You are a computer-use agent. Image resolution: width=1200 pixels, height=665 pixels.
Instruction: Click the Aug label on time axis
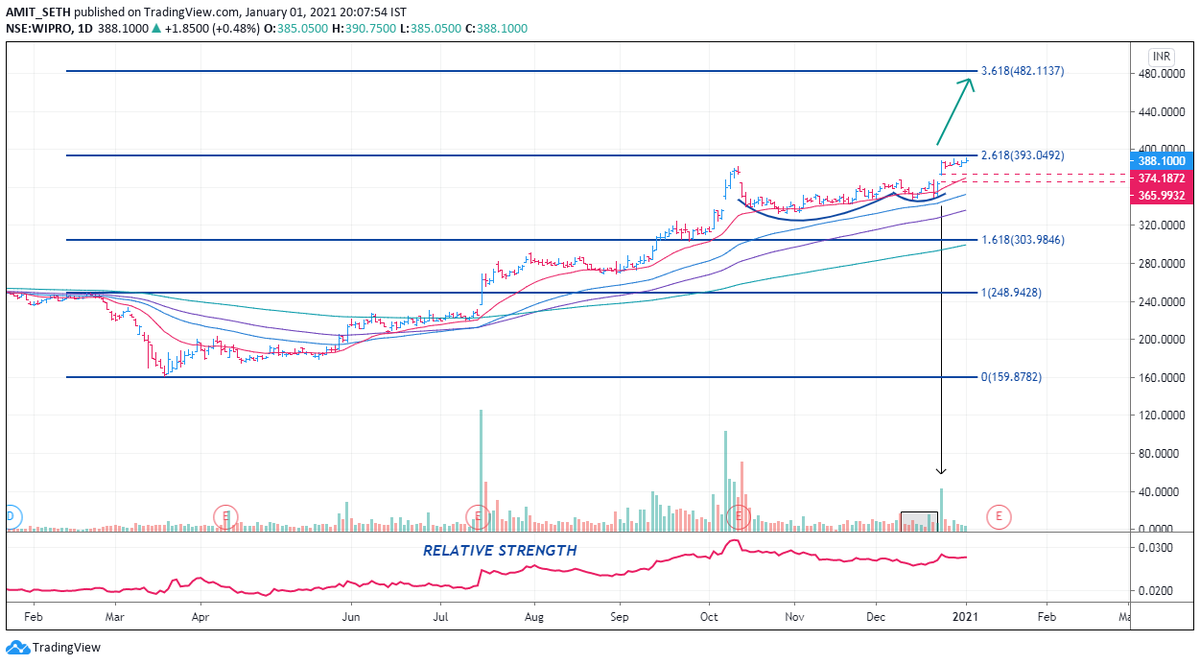(533, 619)
